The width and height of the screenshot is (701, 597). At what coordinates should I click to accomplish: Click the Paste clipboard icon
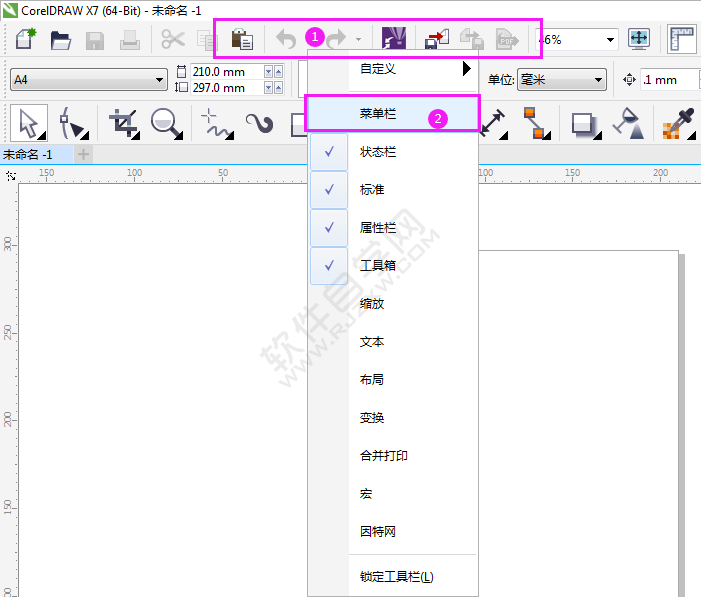click(x=242, y=39)
